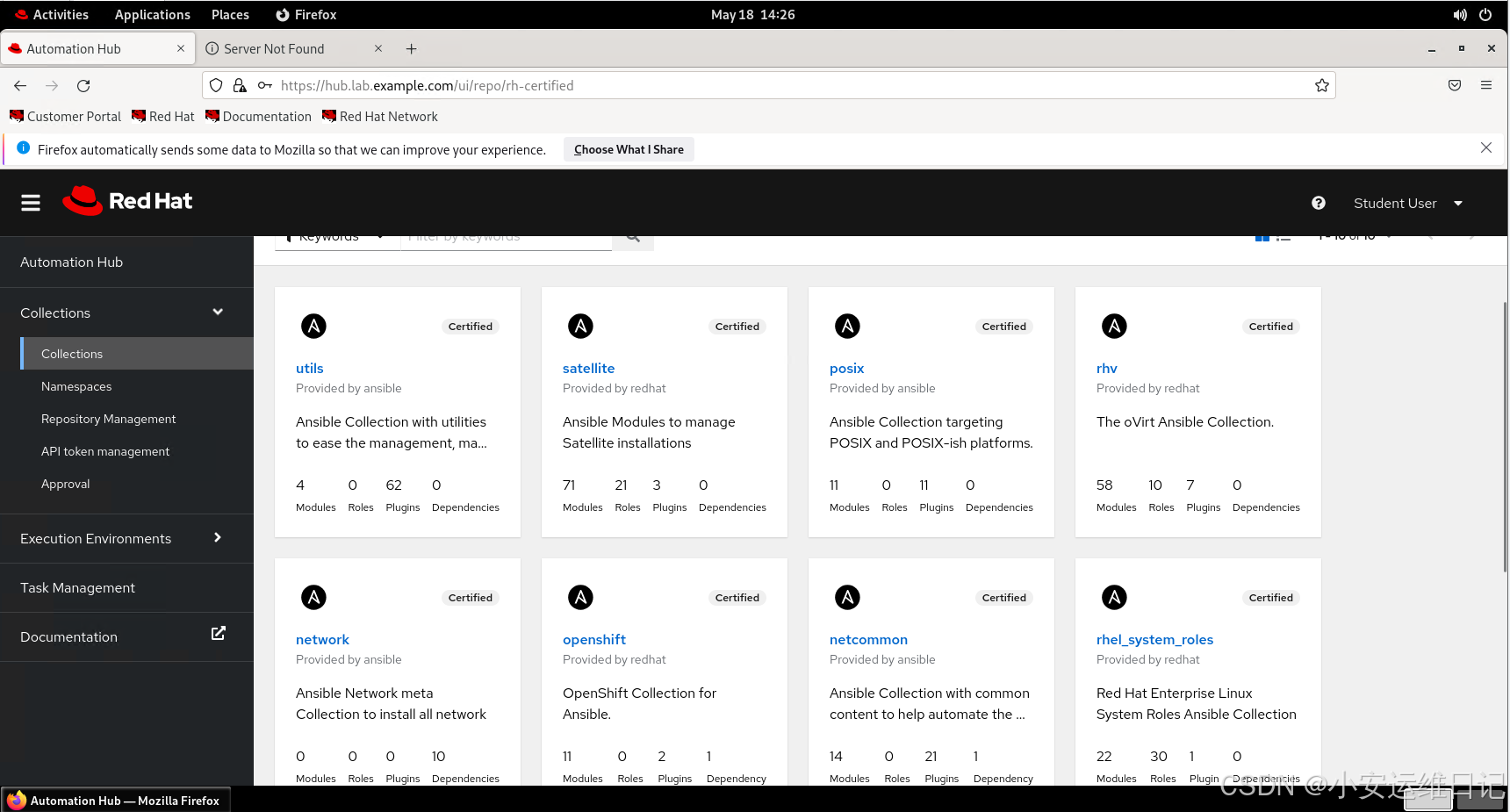The width and height of the screenshot is (1510, 812).
Task: Click the Firefox forward arrow
Action: [52, 85]
